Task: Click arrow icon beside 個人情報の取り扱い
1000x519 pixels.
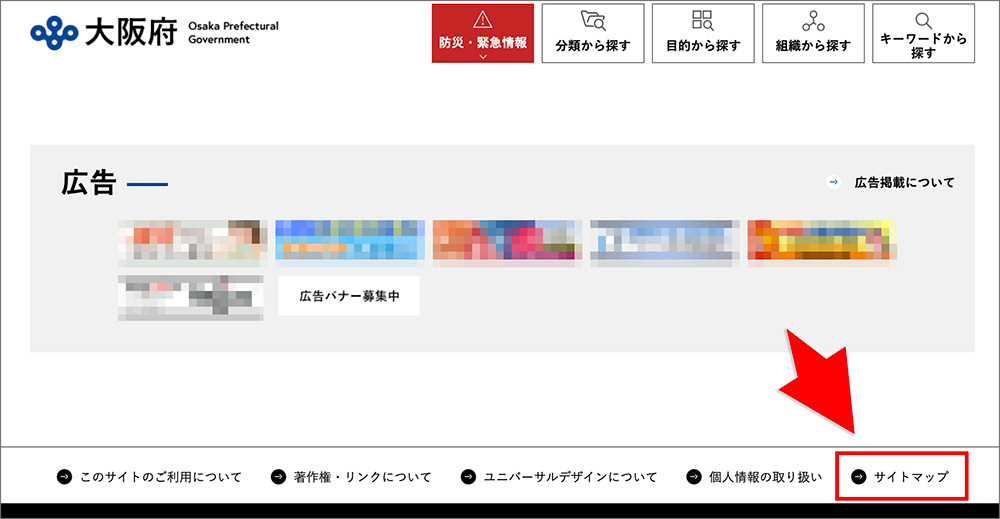Action: coord(693,477)
